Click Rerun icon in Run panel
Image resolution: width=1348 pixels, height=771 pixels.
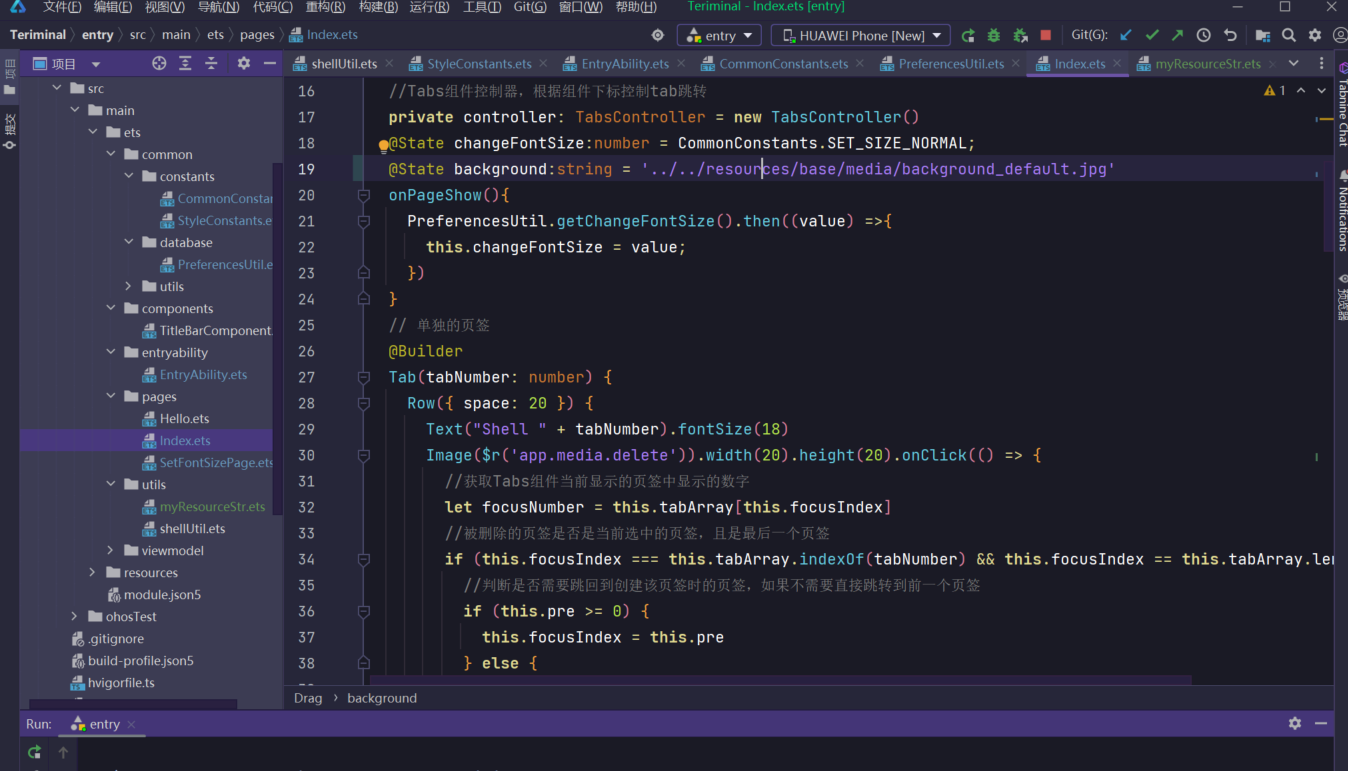[35, 752]
